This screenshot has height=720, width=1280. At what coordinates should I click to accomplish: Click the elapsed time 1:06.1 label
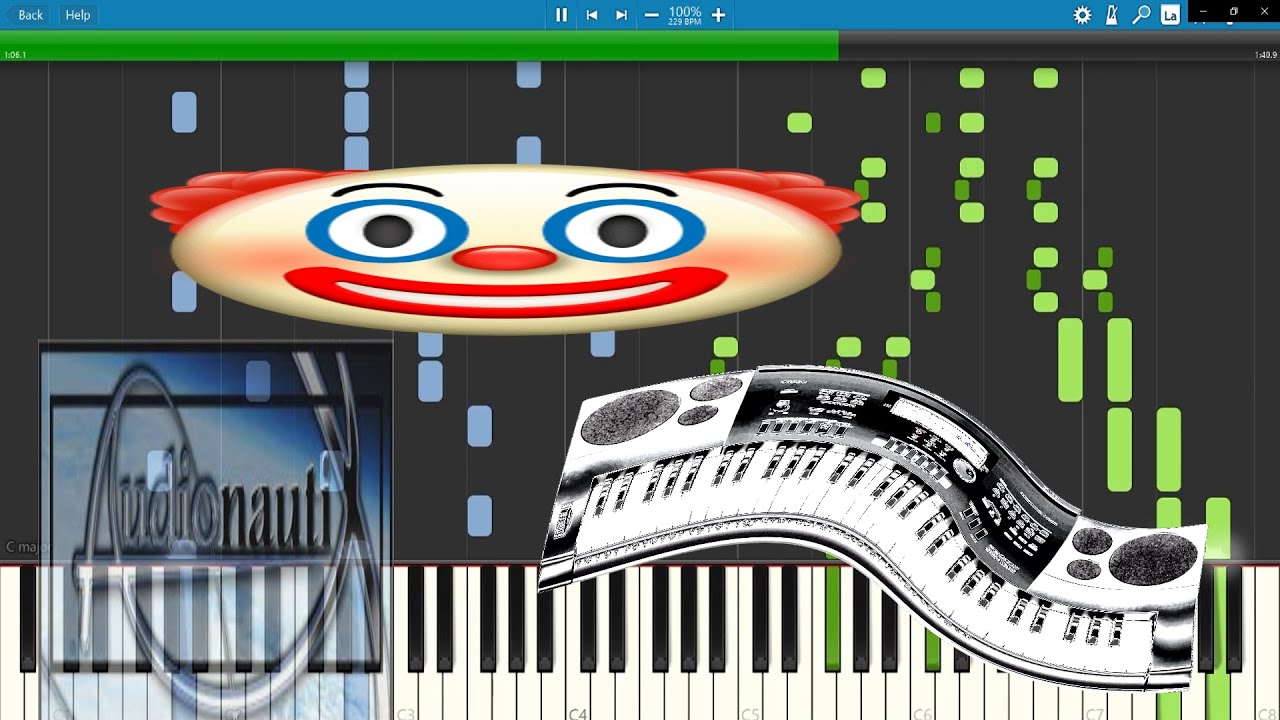(15, 55)
